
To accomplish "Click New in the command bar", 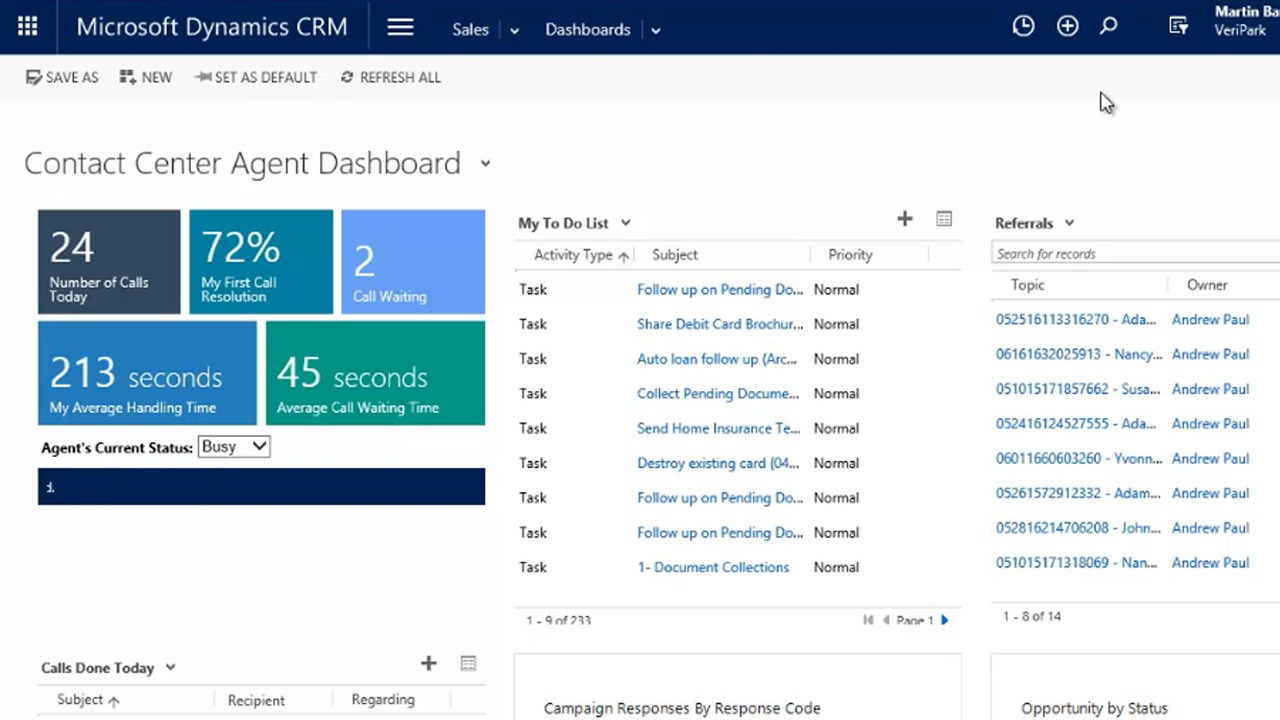I will (x=146, y=77).
